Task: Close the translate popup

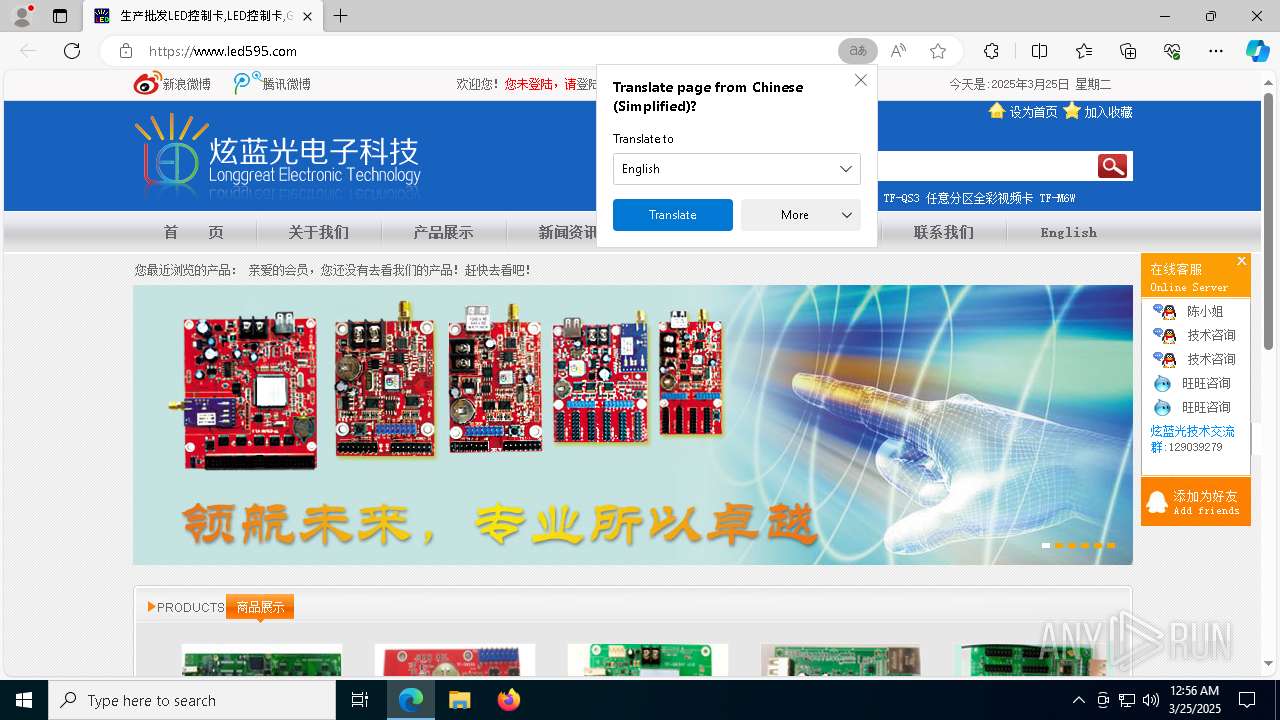Action: (861, 80)
